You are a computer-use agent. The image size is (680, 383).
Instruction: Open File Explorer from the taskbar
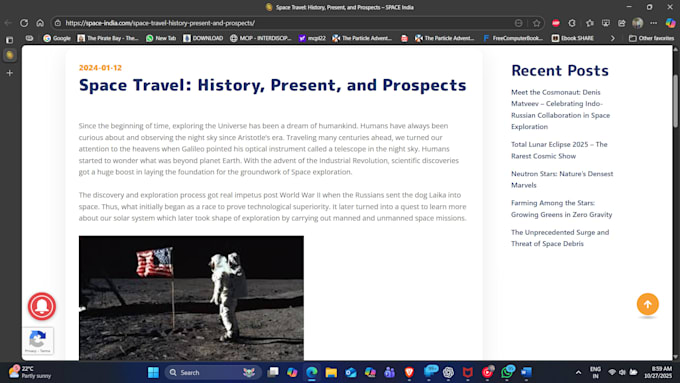pyautogui.click(x=331, y=373)
